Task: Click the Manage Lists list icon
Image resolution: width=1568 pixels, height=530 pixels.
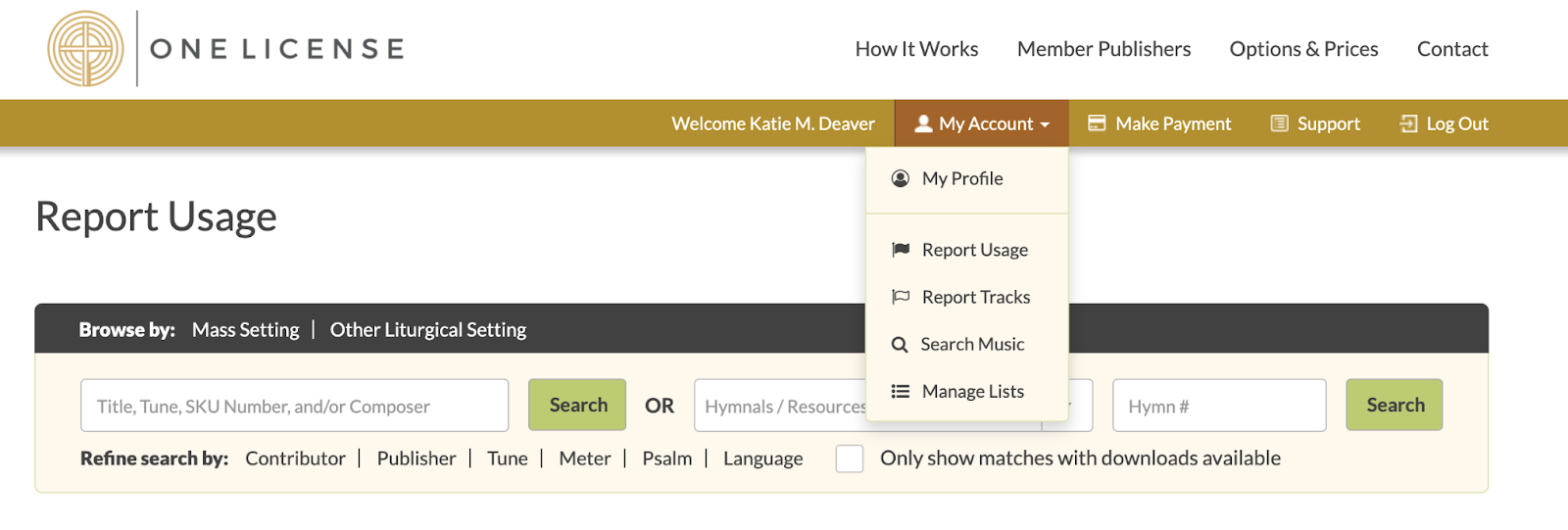Action: pos(900,392)
